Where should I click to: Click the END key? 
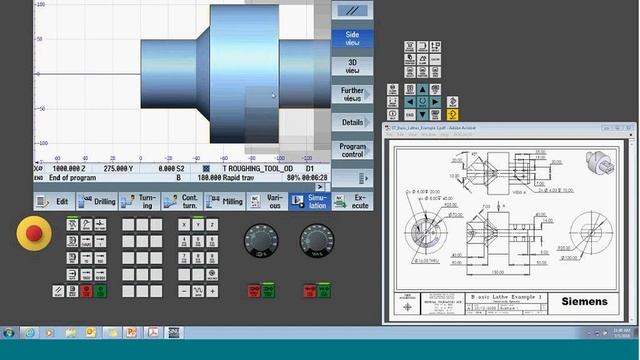tap(410, 114)
